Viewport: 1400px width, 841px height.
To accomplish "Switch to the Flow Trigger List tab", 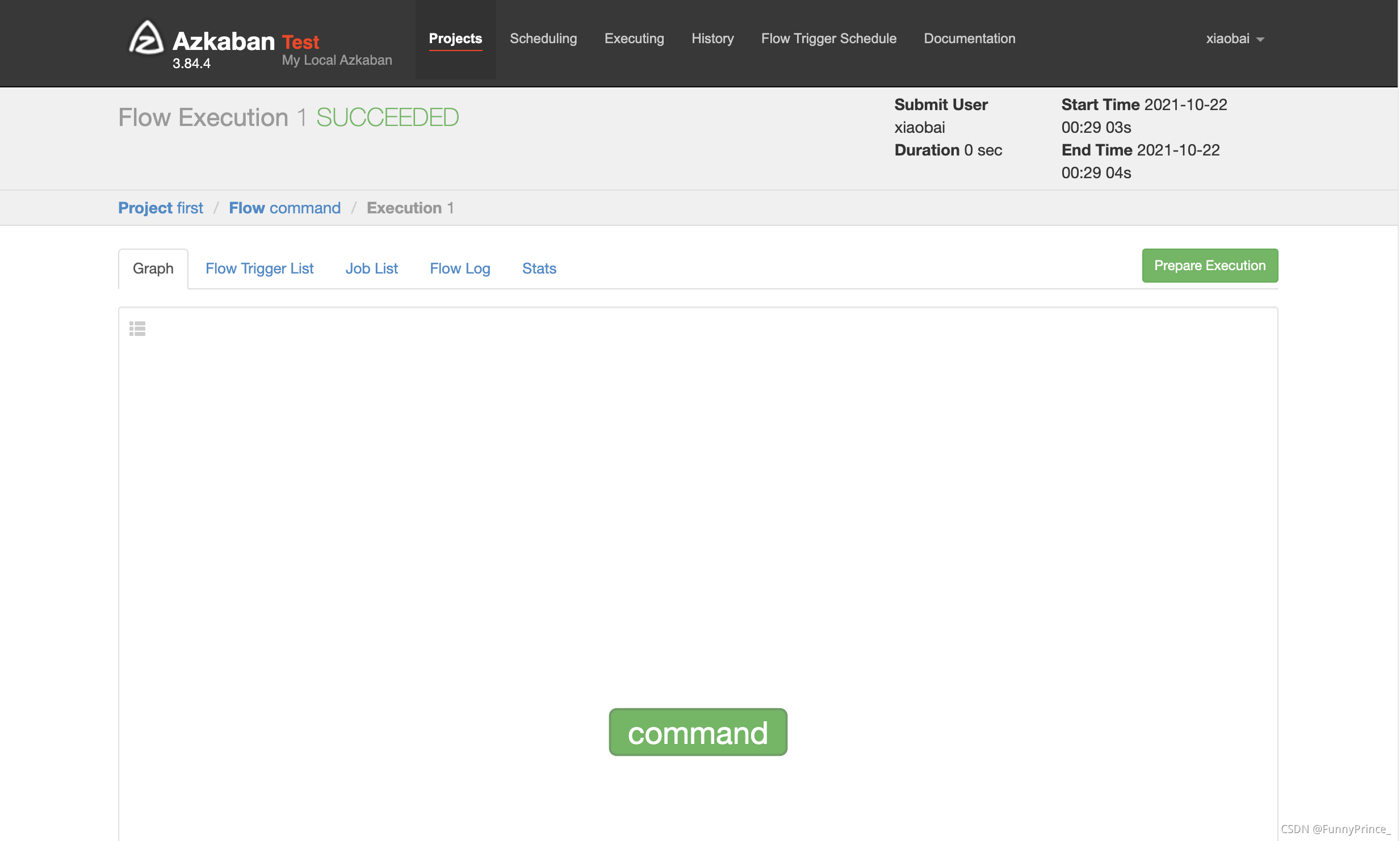I will pyautogui.click(x=259, y=268).
